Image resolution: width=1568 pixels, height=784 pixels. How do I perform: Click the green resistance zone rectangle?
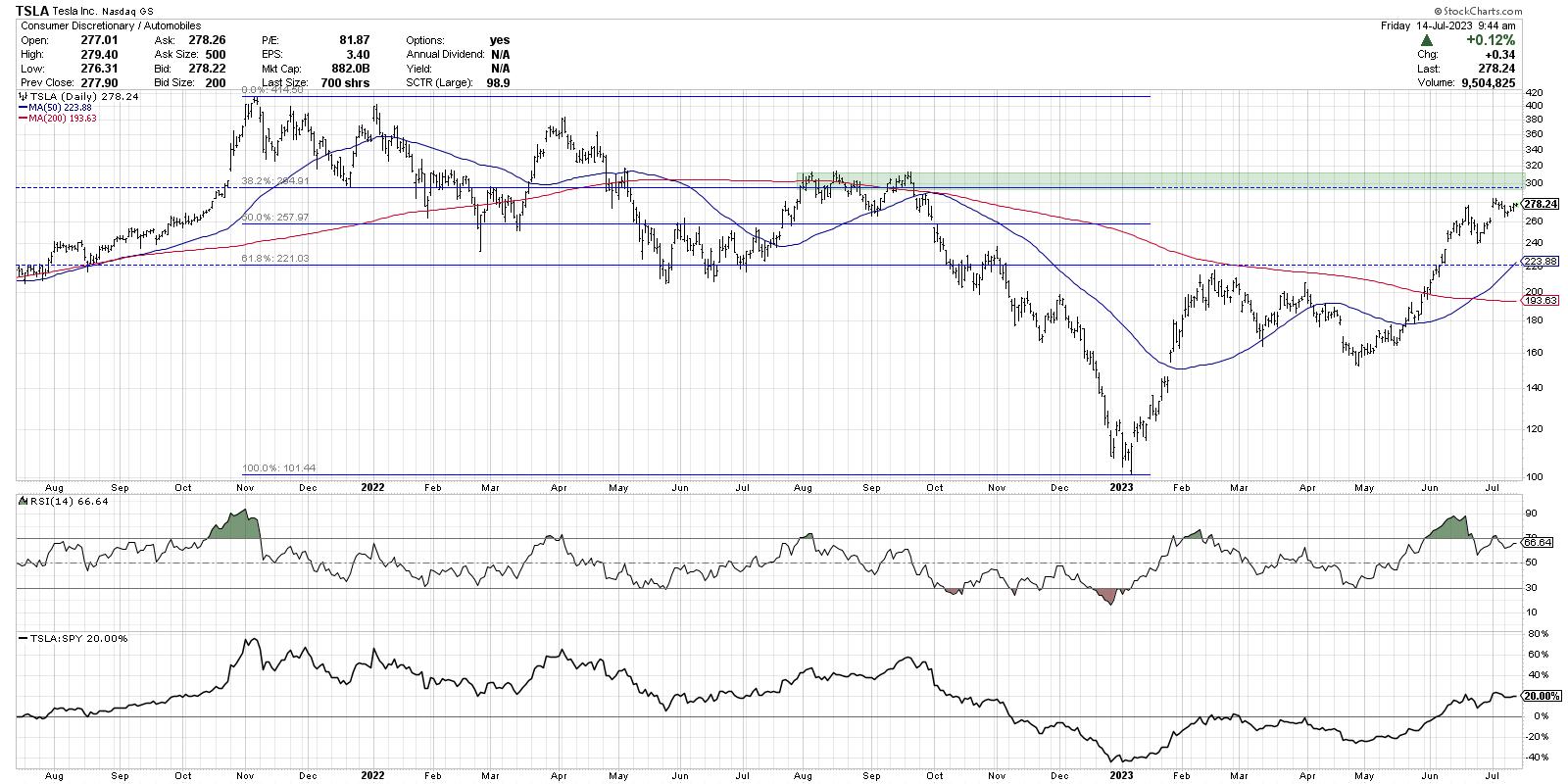click(x=1156, y=179)
